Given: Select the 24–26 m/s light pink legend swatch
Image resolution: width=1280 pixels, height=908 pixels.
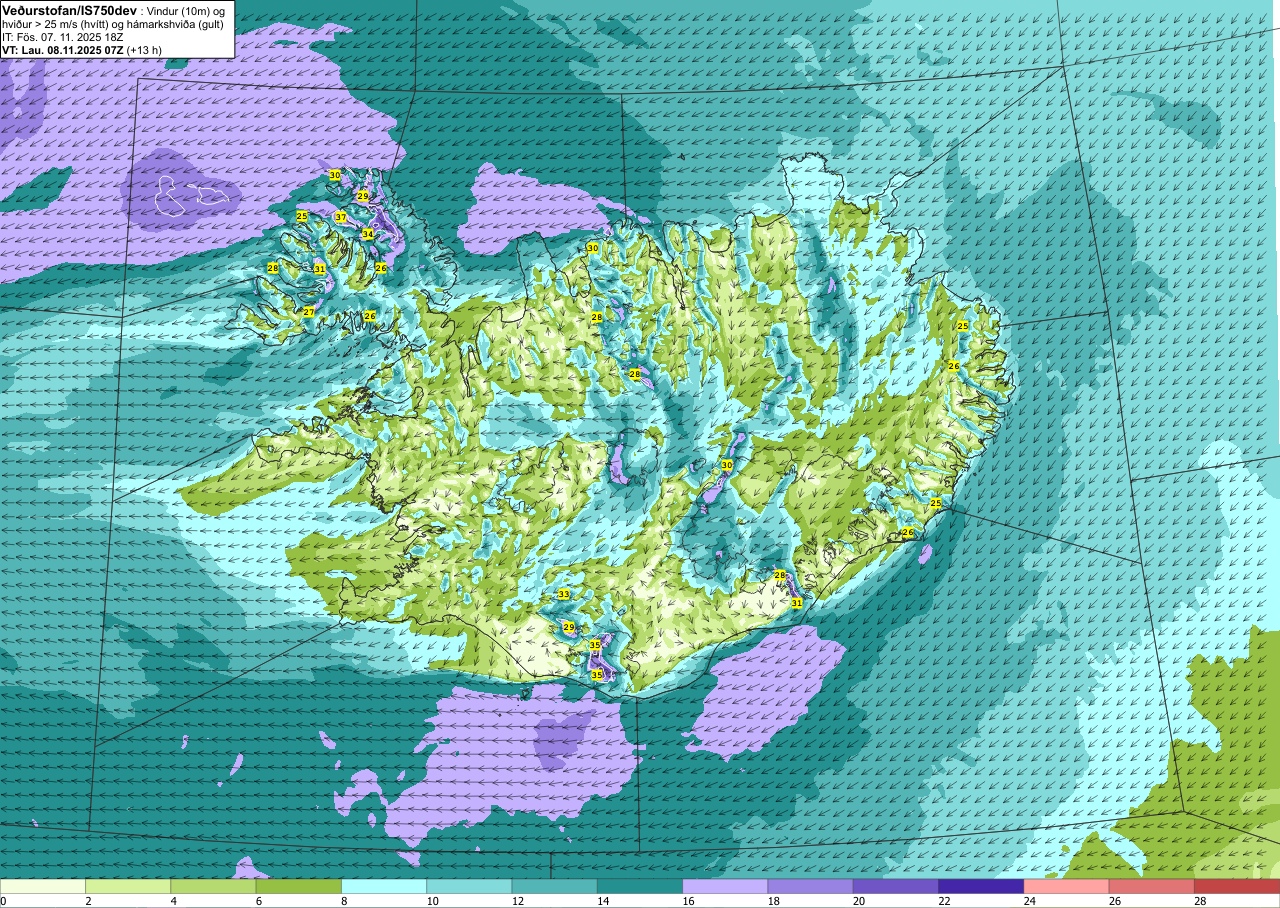Looking at the screenshot, I should pos(1066,886).
